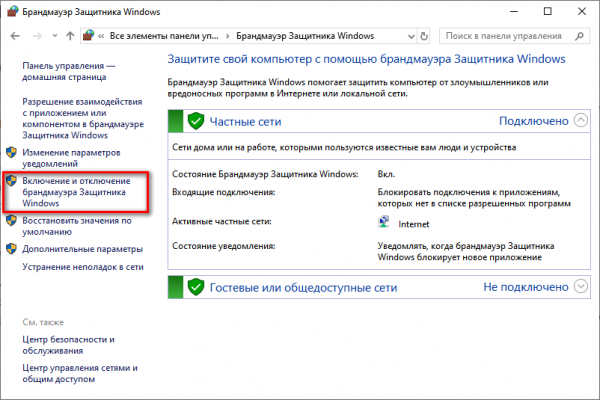Maximize the firewall window
600x400 pixels.
click(548, 11)
